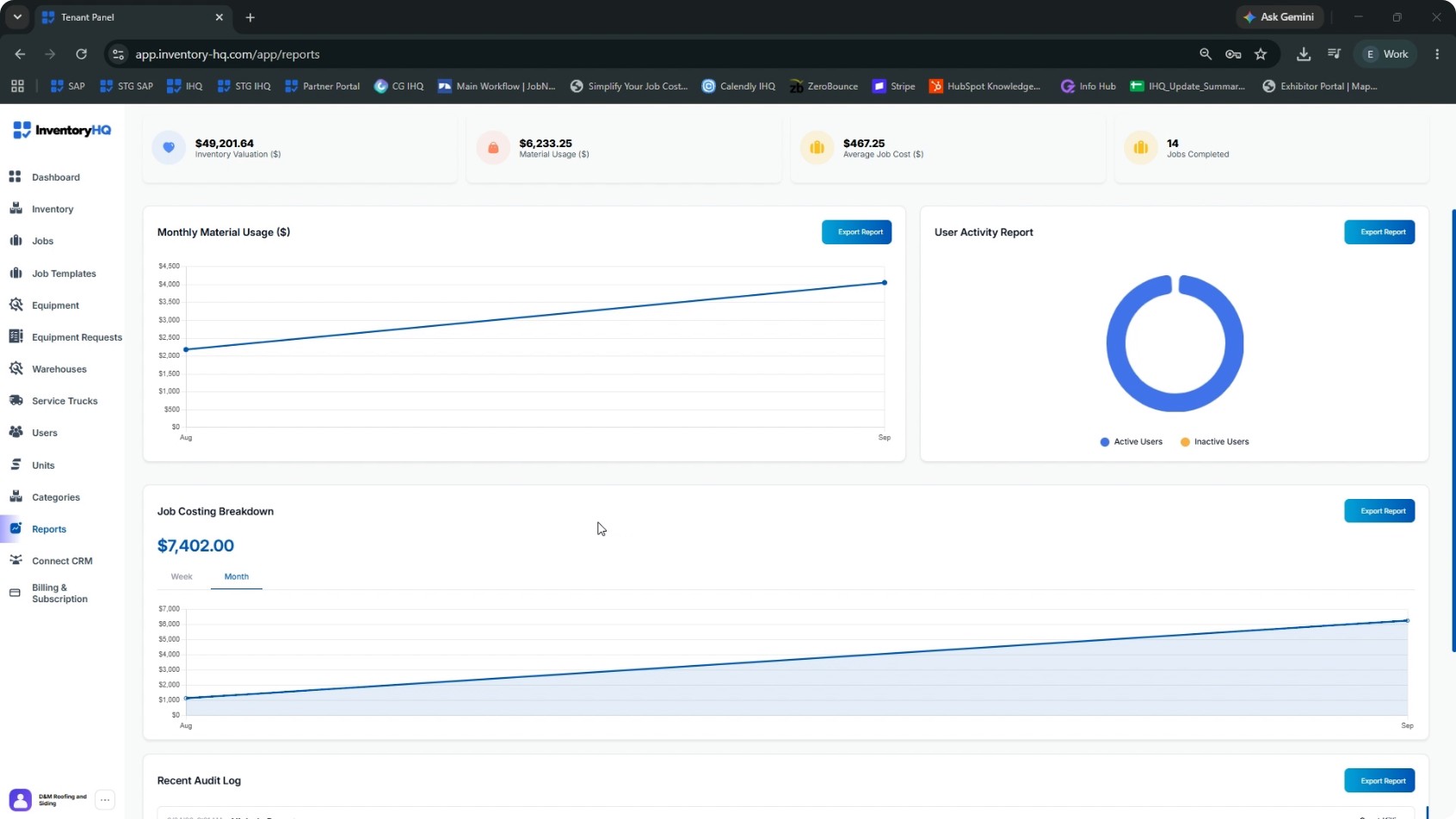
Task: Reload the reports page
Action: coord(81,54)
